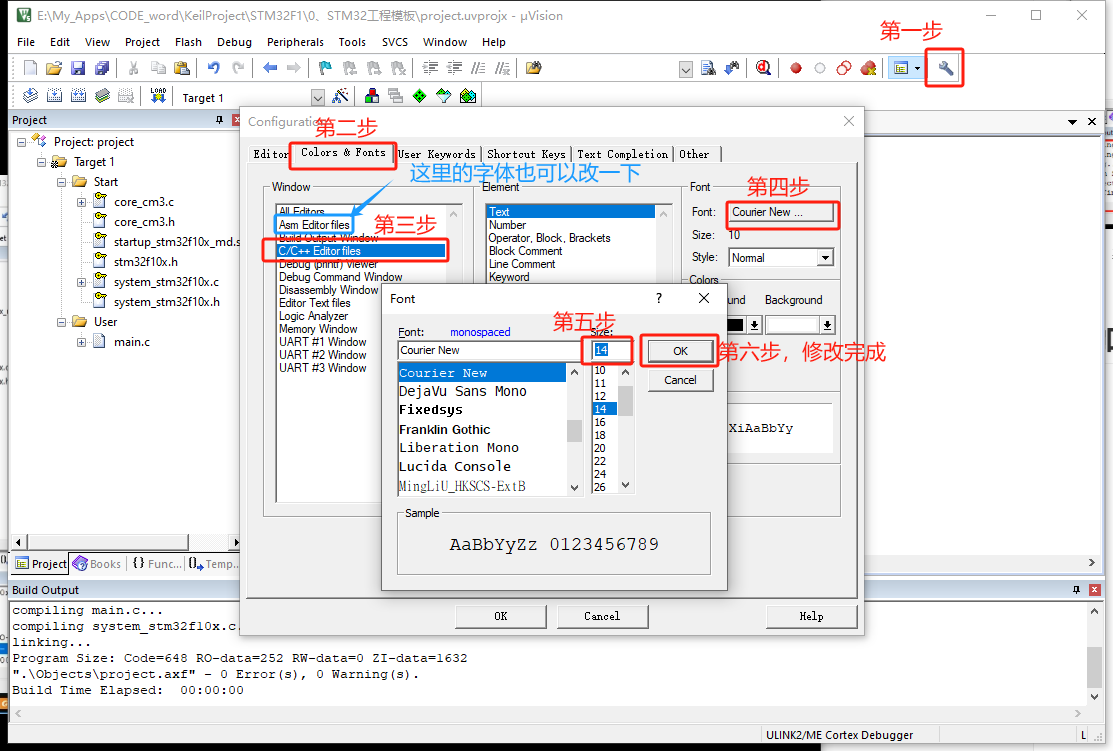
Task: Open the Books tab in Project panel
Action: 97,564
